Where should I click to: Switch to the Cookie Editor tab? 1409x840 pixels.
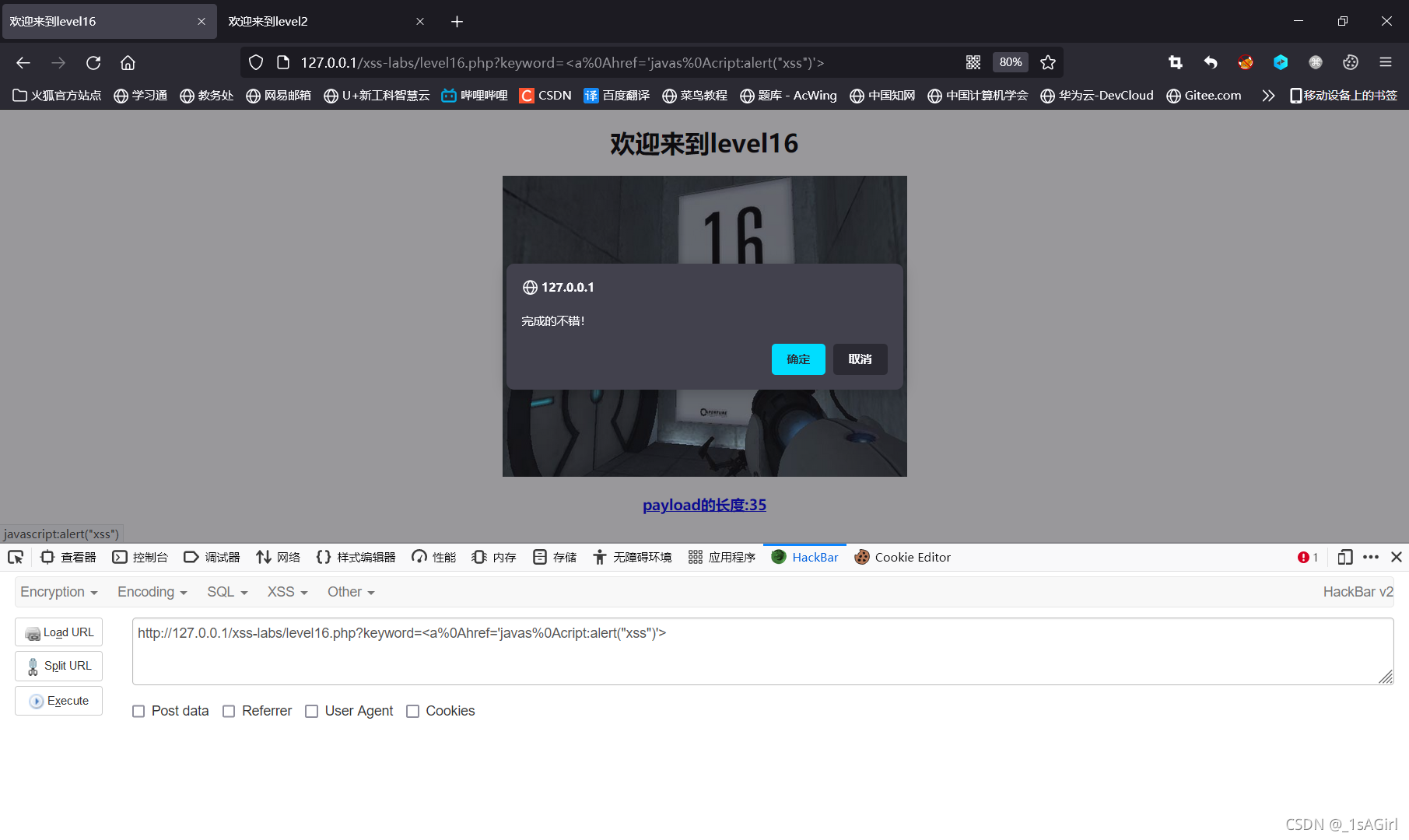click(x=903, y=557)
